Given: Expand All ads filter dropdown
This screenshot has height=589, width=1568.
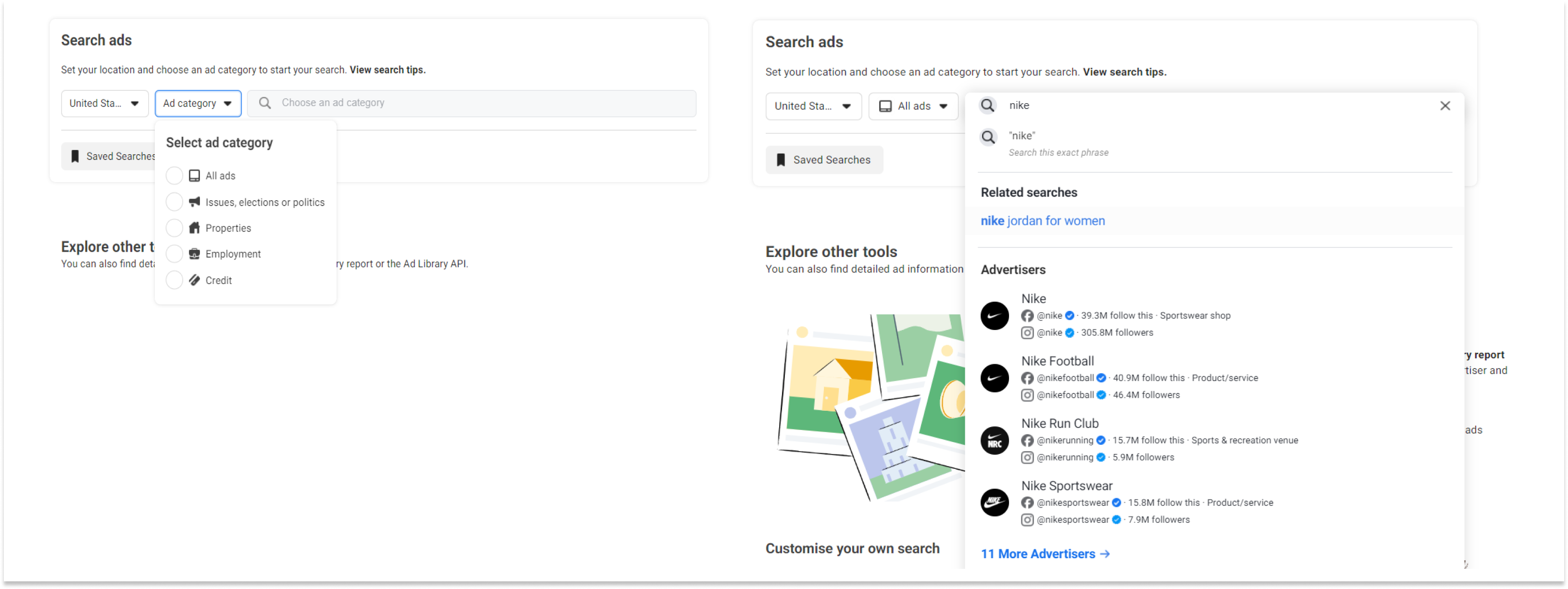Looking at the screenshot, I should pos(912,105).
